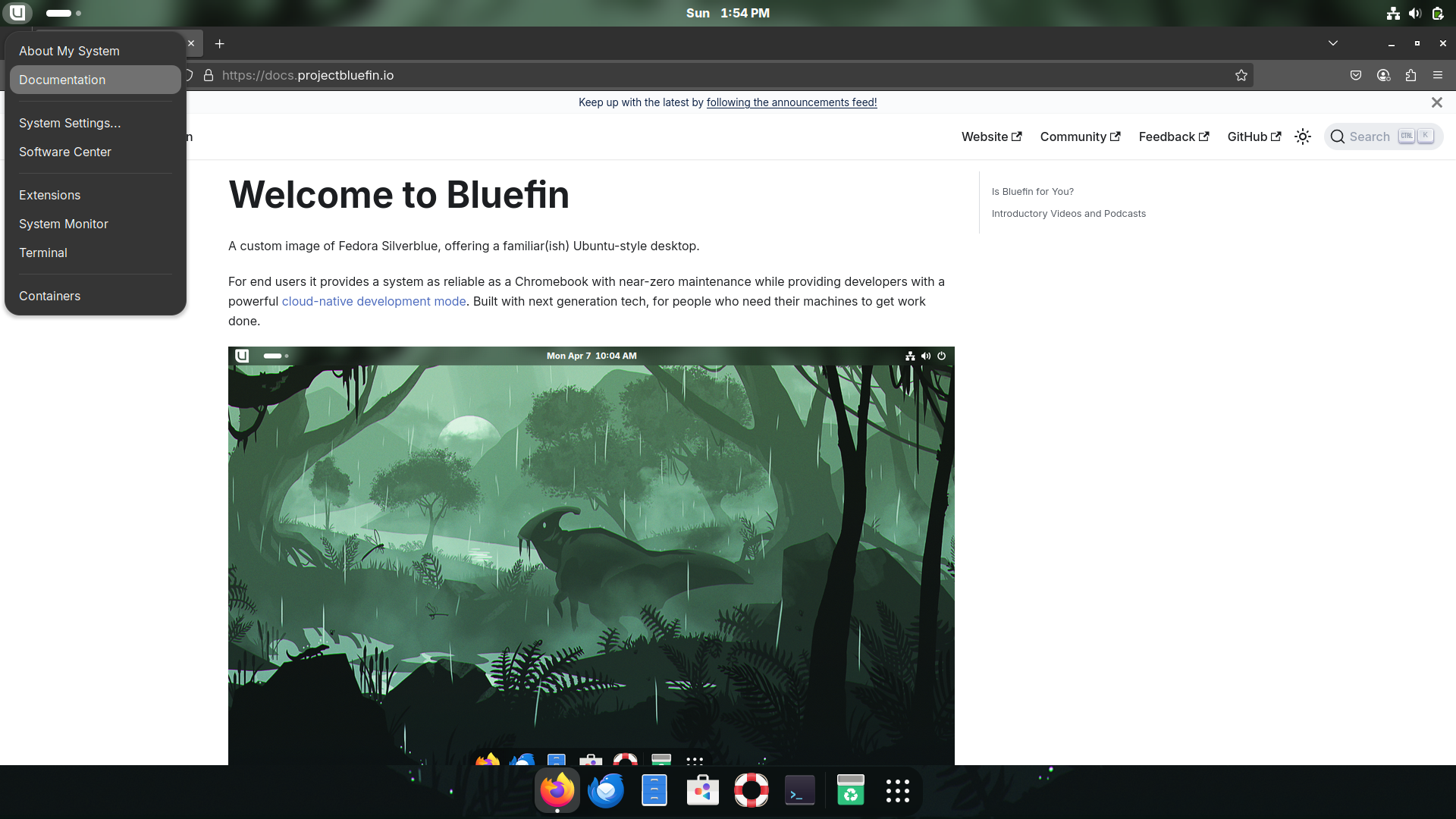This screenshot has width=1456, height=819.
Task: Open the network icon in the top bar
Action: tap(1393, 13)
